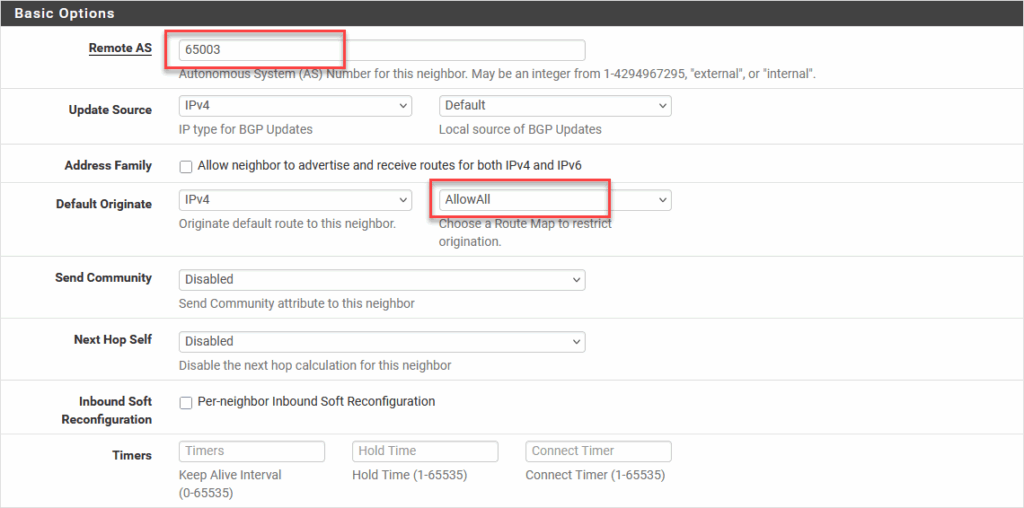Click the Send Community field label
The height and width of the screenshot is (508, 1024).
tap(103, 278)
